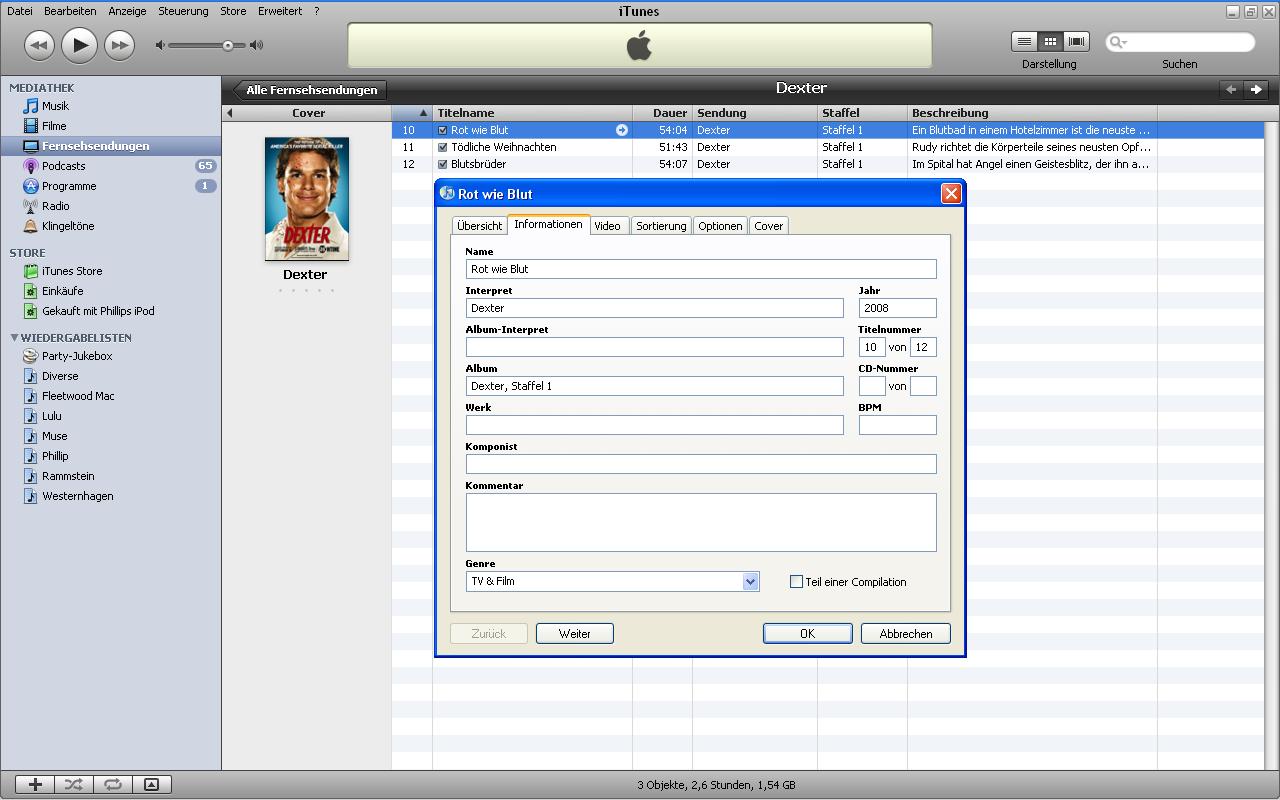Click the Previous track (rewind) button
This screenshot has width=1280, height=800.
(39, 45)
